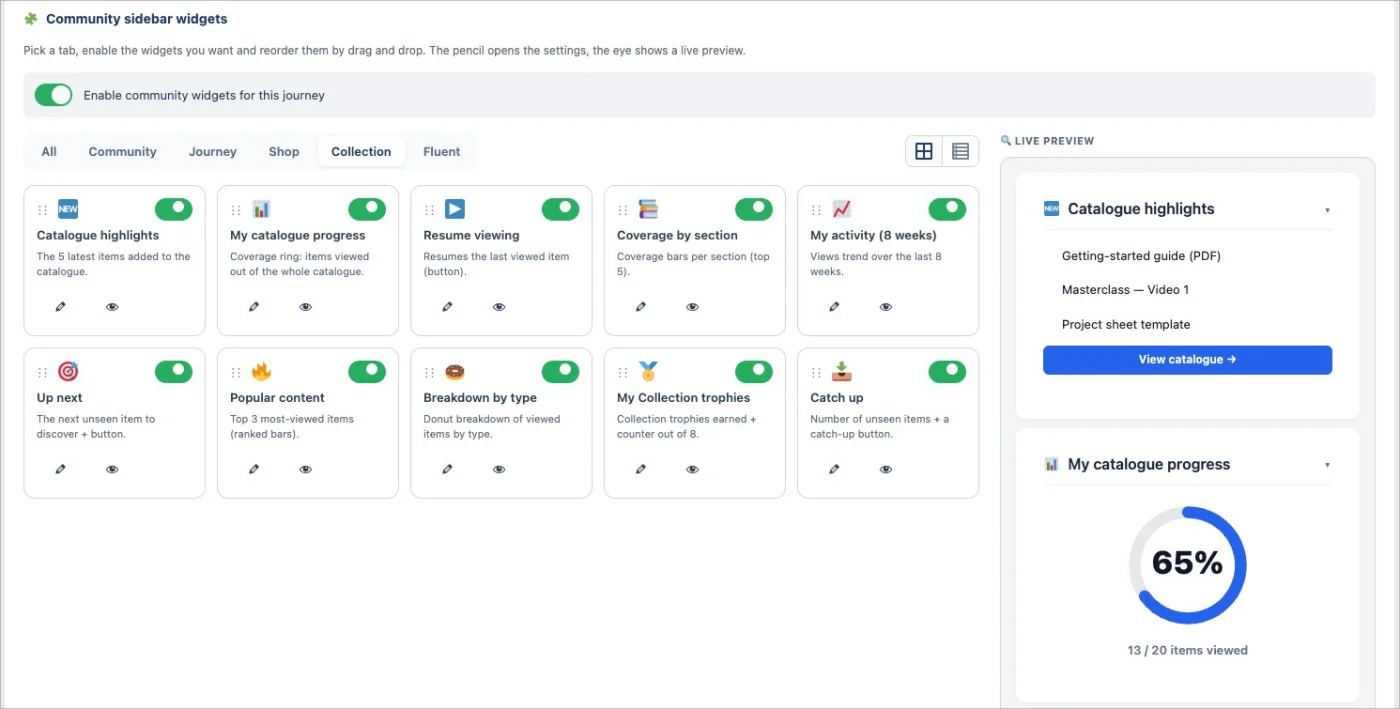
Task: Click drag handle of Catch up card
Action: [x=816, y=372]
